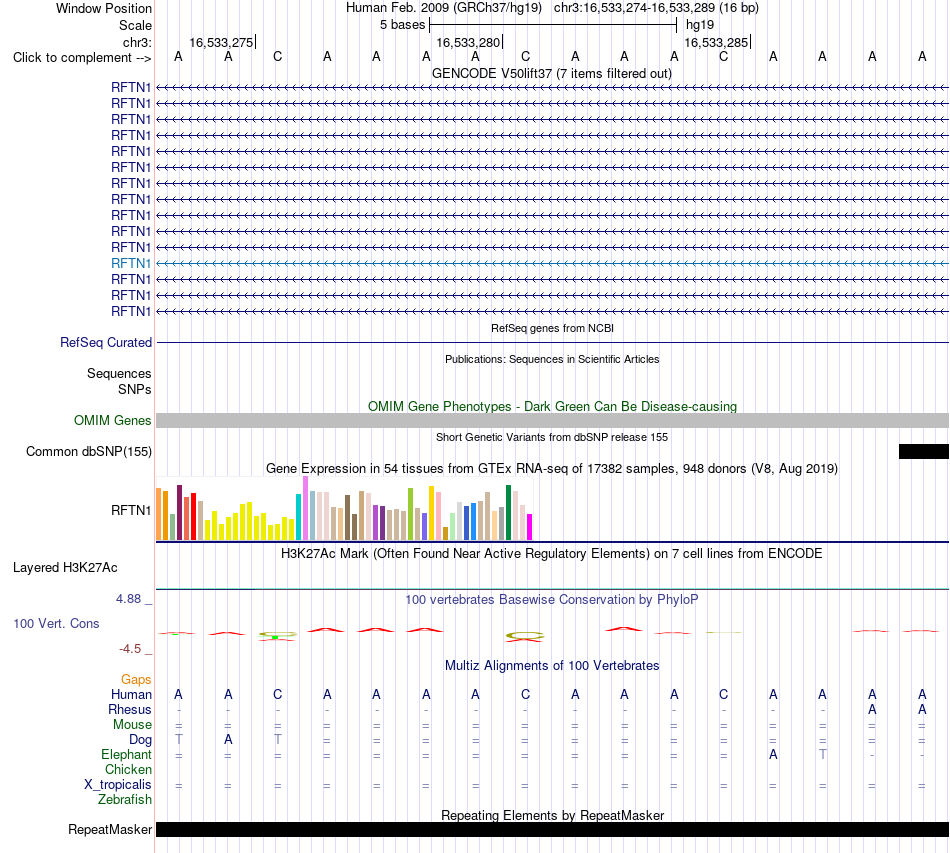Click the SNPs label in left margin
950x853 pixels.
[x=135, y=390]
